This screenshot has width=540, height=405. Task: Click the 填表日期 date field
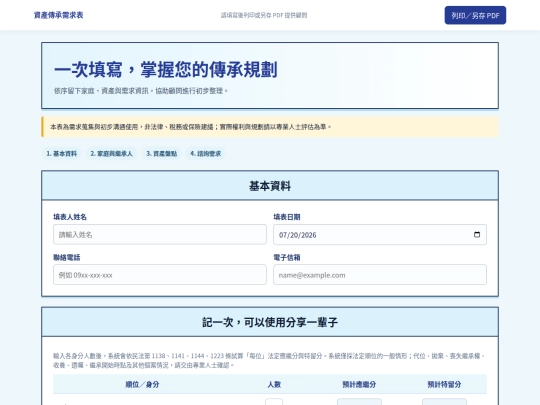(x=380, y=235)
